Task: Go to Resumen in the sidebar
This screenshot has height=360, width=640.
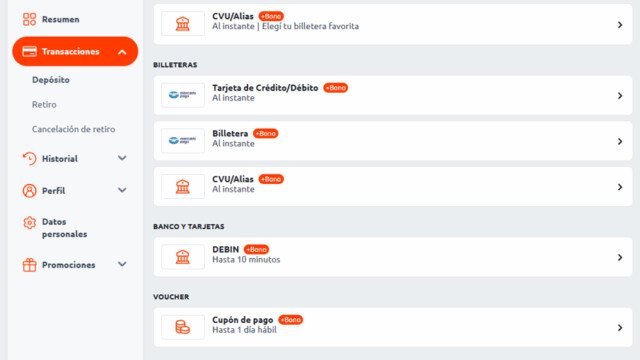Action: tap(61, 19)
